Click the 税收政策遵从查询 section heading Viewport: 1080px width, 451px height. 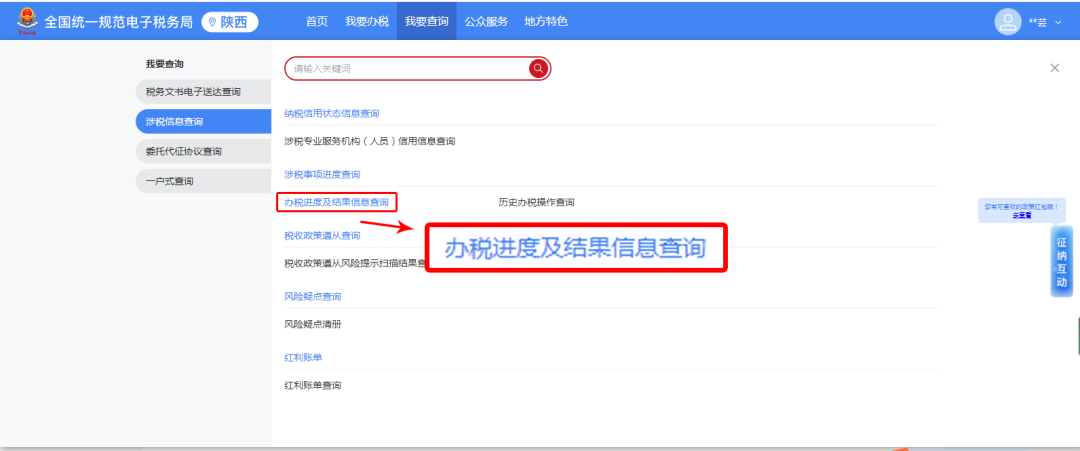[x=322, y=235]
